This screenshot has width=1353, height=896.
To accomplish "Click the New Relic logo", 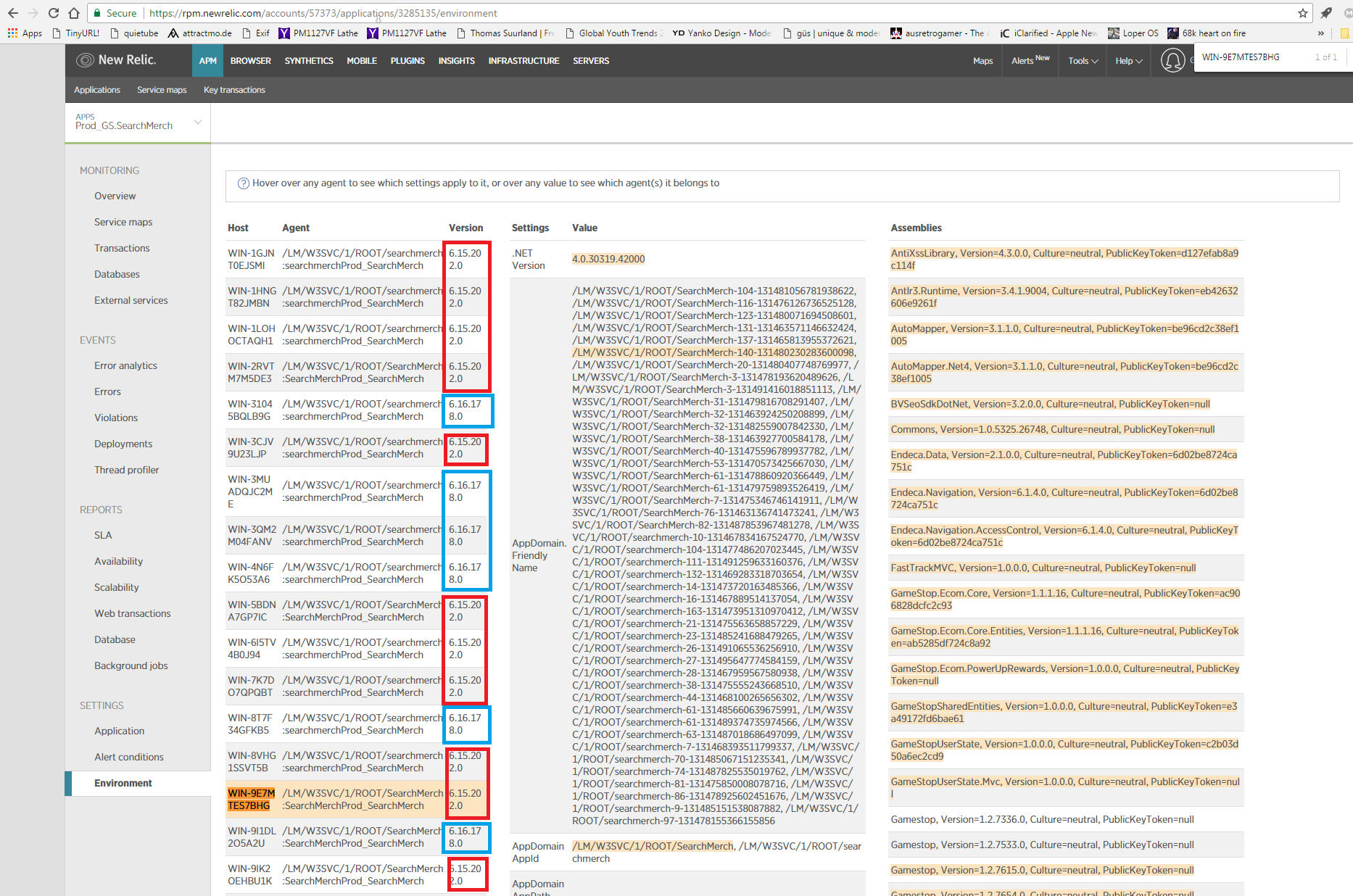I will 116,60.
